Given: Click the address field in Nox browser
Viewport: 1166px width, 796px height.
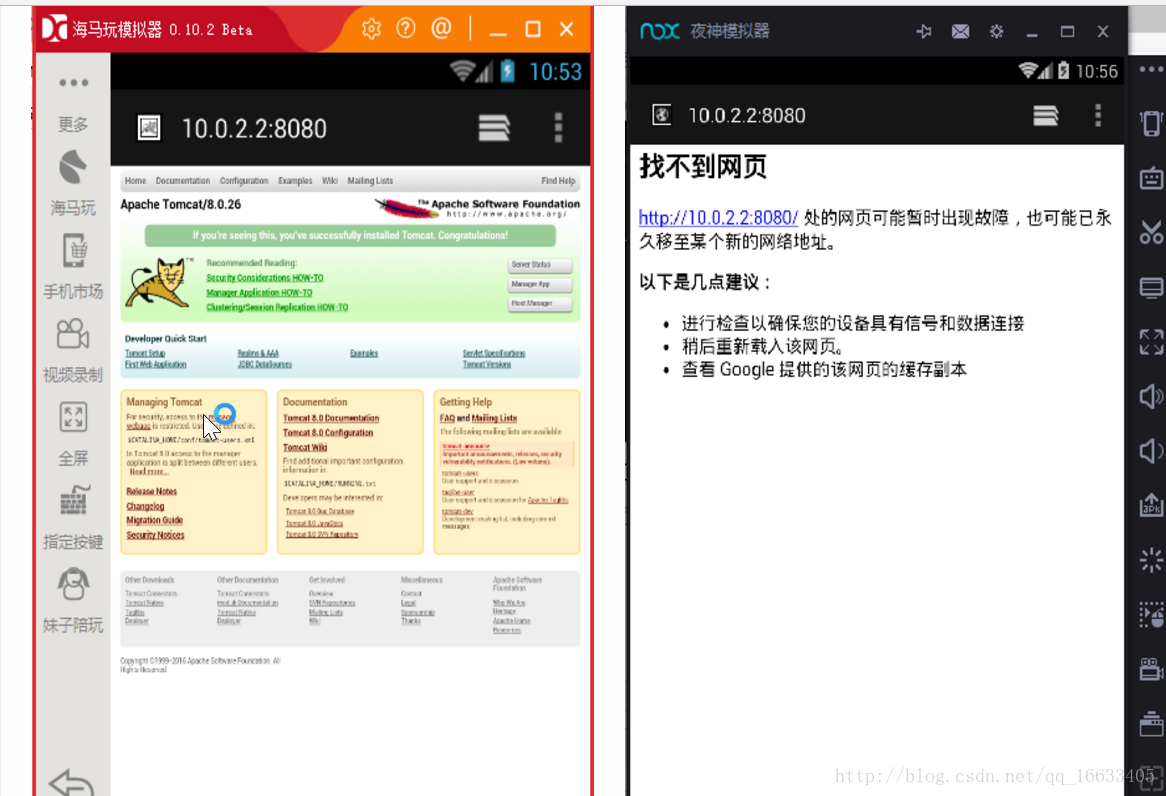Looking at the screenshot, I should [747, 116].
